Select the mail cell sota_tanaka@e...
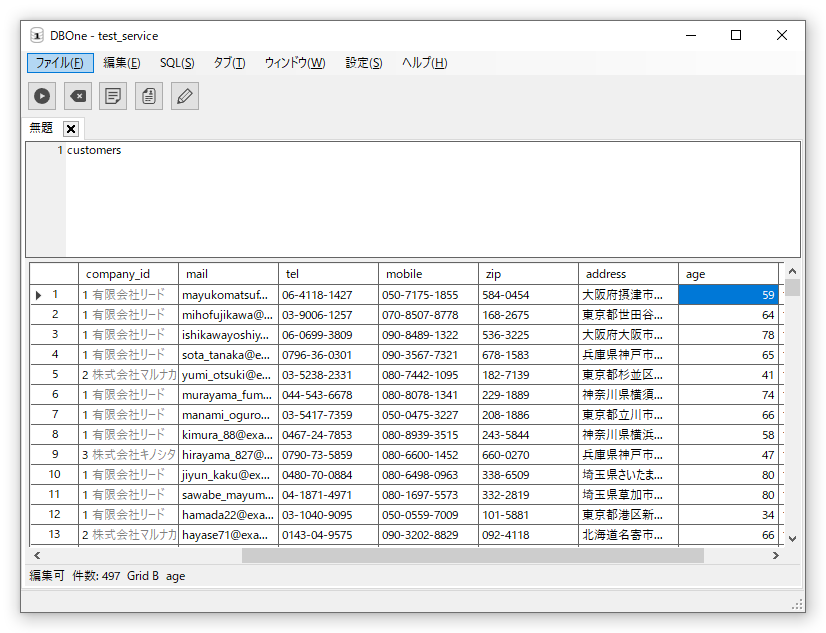This screenshot has width=826, height=633. pyautogui.click(x=228, y=355)
